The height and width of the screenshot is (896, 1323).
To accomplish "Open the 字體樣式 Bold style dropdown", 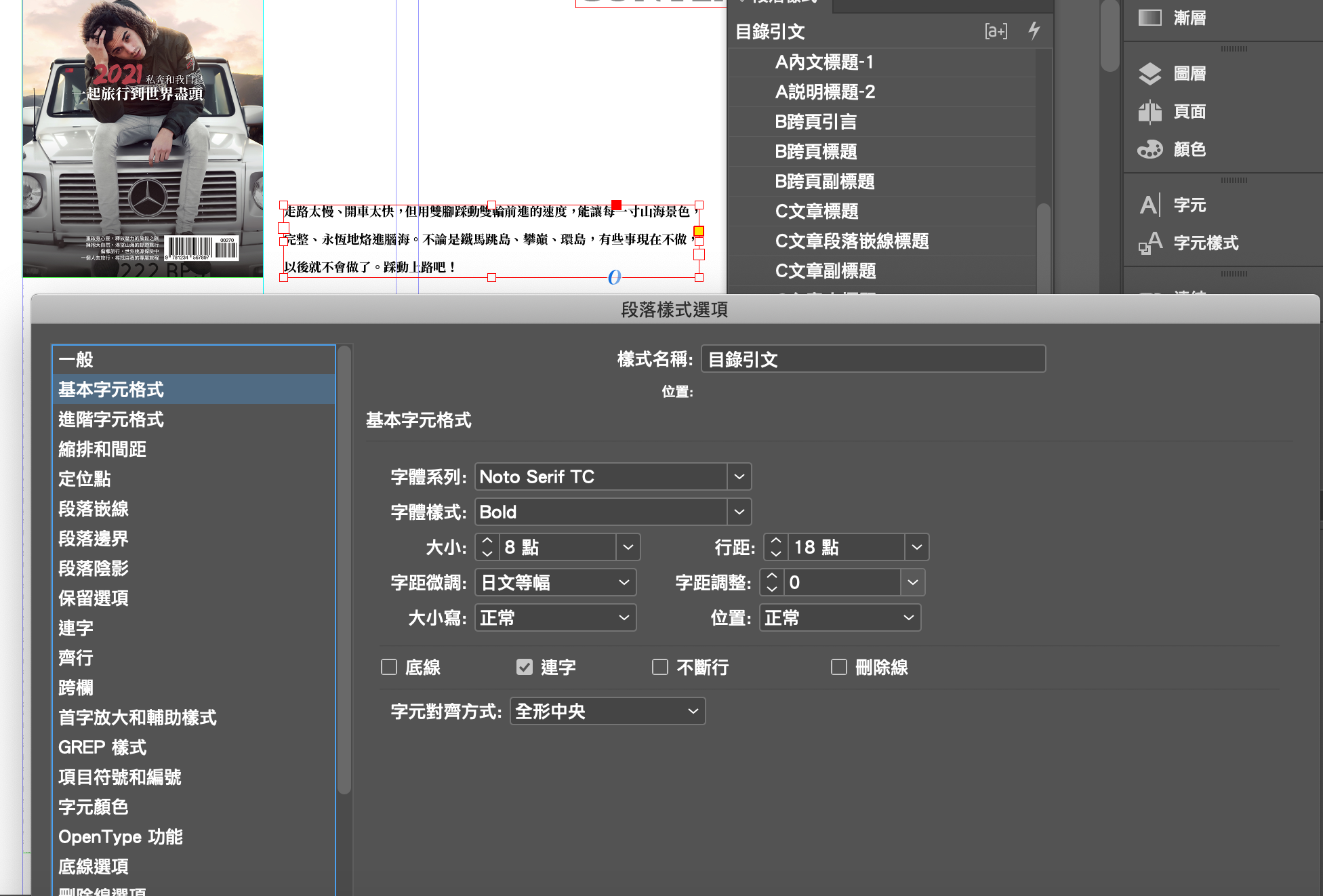I will [x=739, y=512].
